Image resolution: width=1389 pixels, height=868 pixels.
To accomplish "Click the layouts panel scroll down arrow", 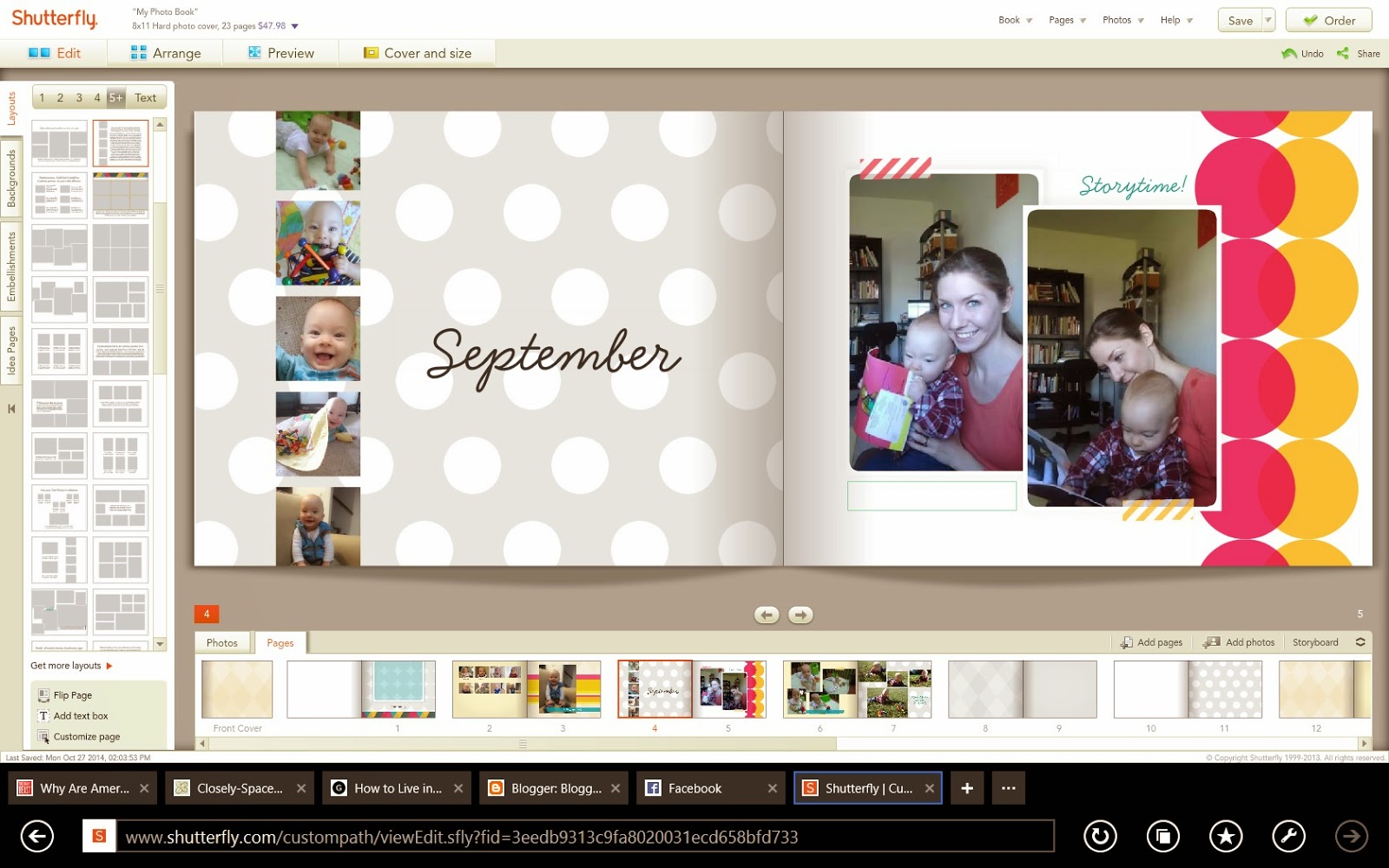I will click(160, 644).
